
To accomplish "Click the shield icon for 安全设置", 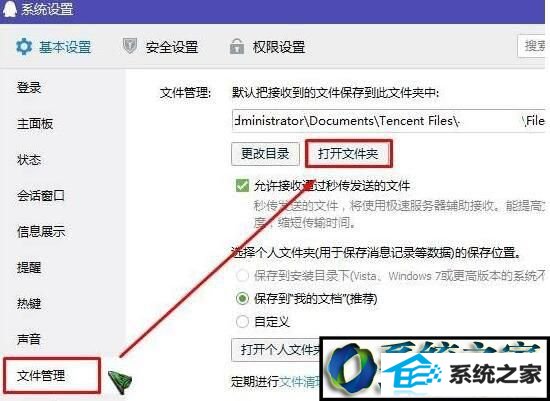I will click(129, 46).
